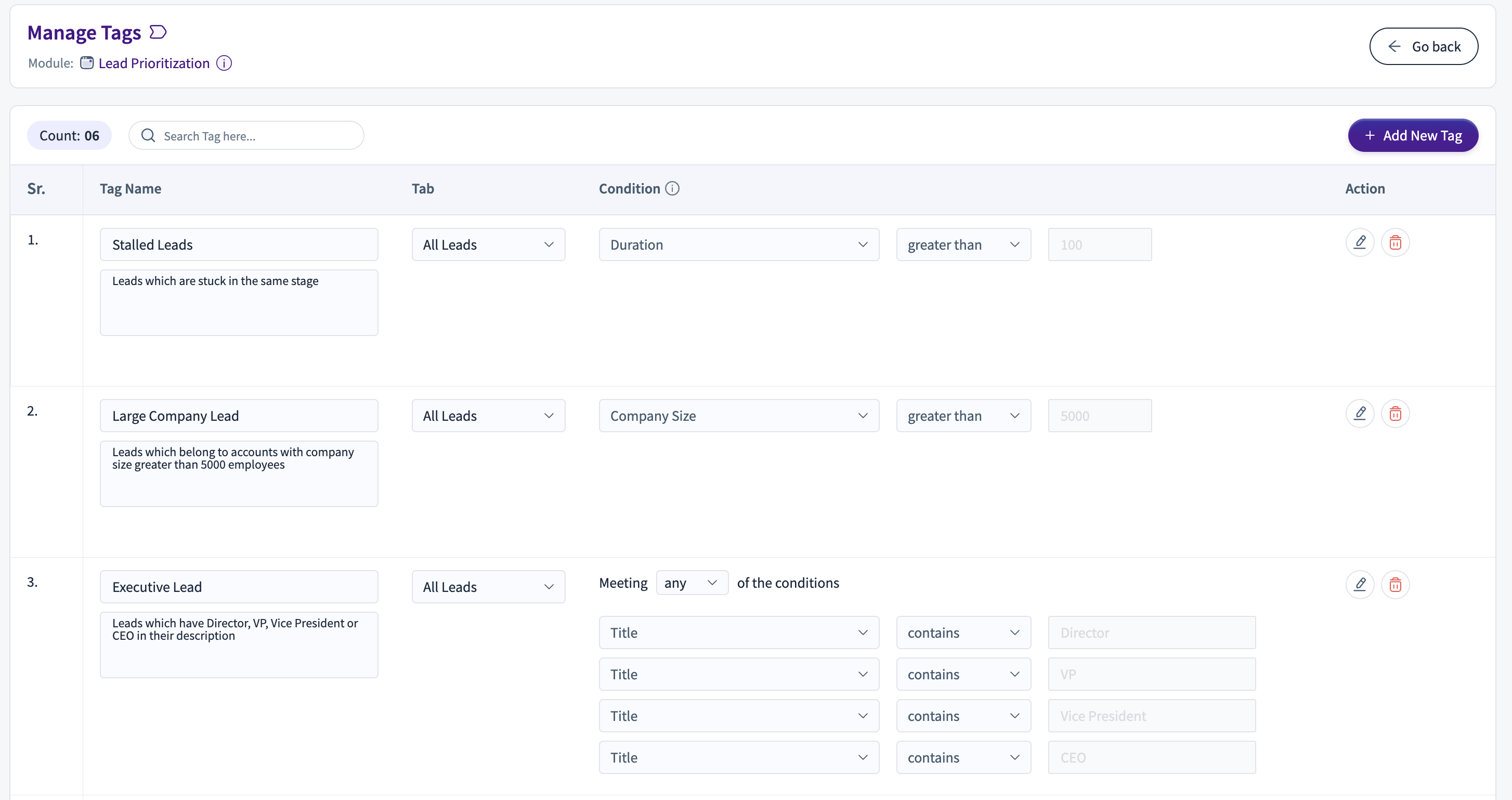Click the Vice President value field
The width and height of the screenshot is (1512, 800).
[x=1152, y=716]
